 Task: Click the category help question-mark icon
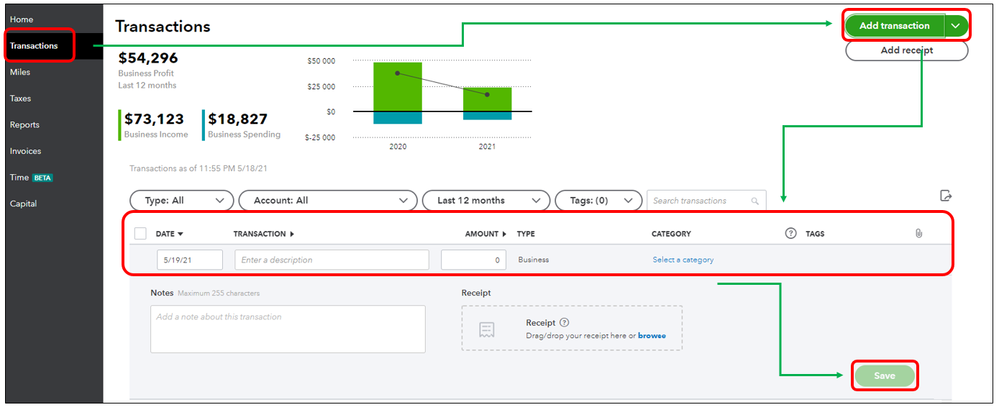pyautogui.click(x=791, y=234)
